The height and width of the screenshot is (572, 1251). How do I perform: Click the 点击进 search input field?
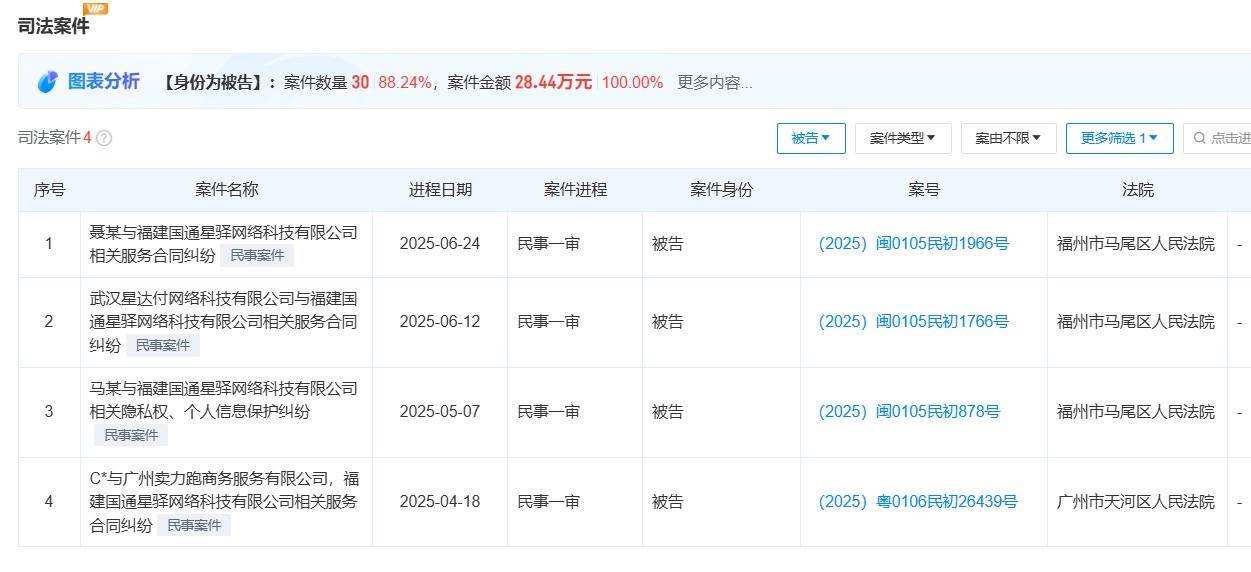click(1229, 138)
